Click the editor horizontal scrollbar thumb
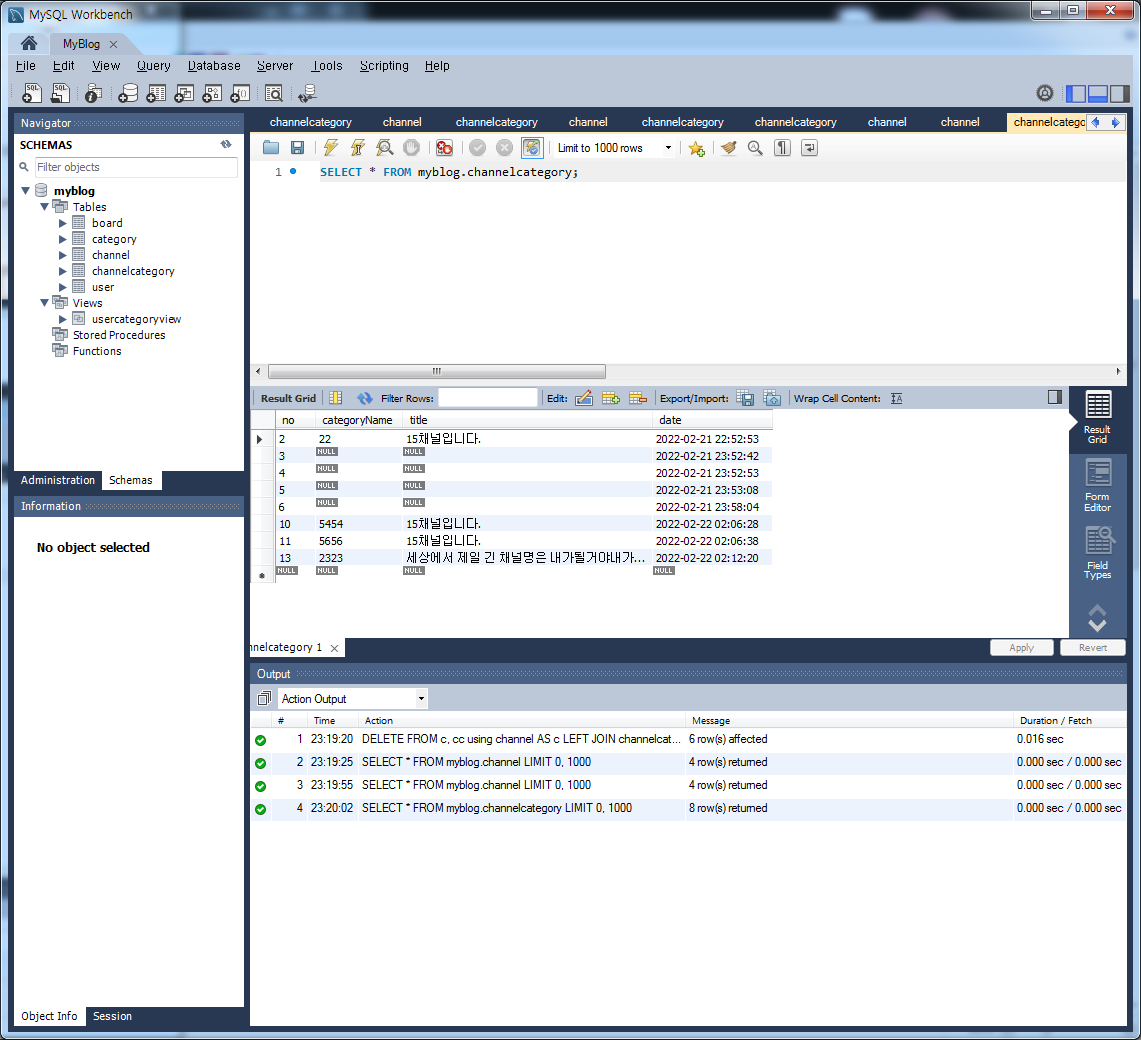1141x1040 pixels. [437, 371]
